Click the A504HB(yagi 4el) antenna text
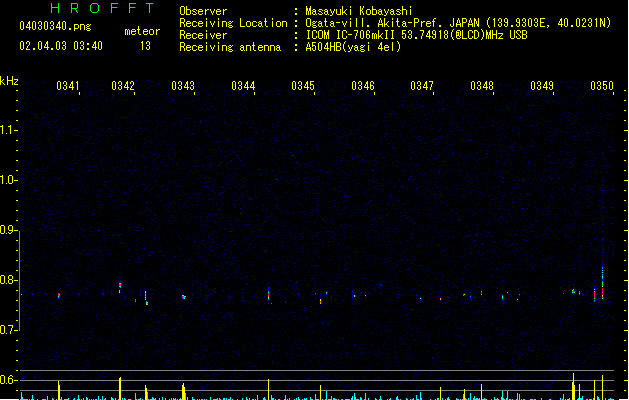Image resolution: width=629 pixels, height=400 pixels. [x=353, y=47]
